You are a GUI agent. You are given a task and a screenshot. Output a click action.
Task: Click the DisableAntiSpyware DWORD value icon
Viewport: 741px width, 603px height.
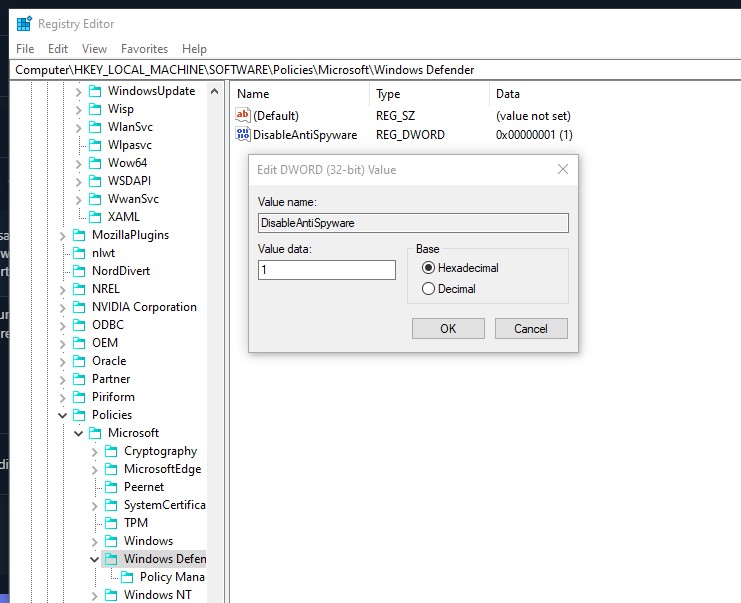[x=243, y=134]
